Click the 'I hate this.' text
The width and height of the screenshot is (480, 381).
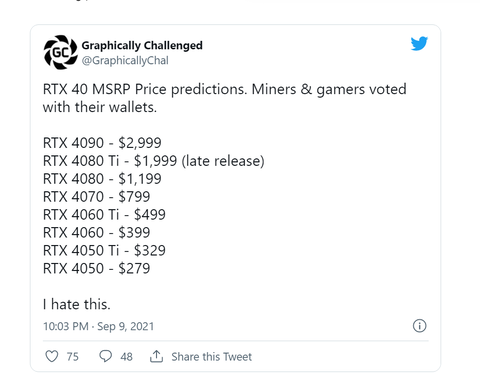(77, 304)
